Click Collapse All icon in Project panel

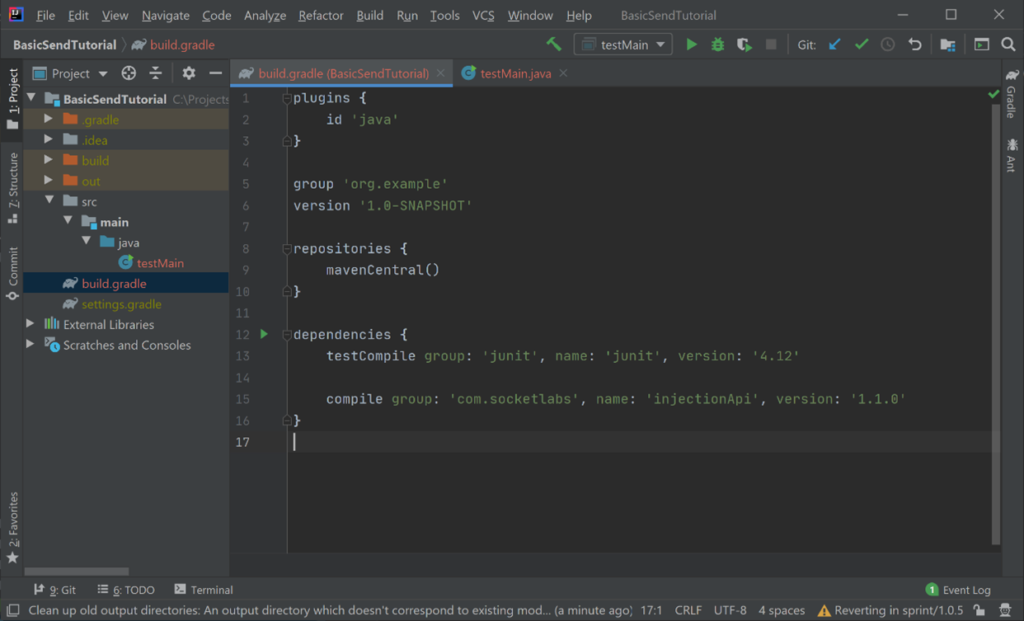coord(155,73)
